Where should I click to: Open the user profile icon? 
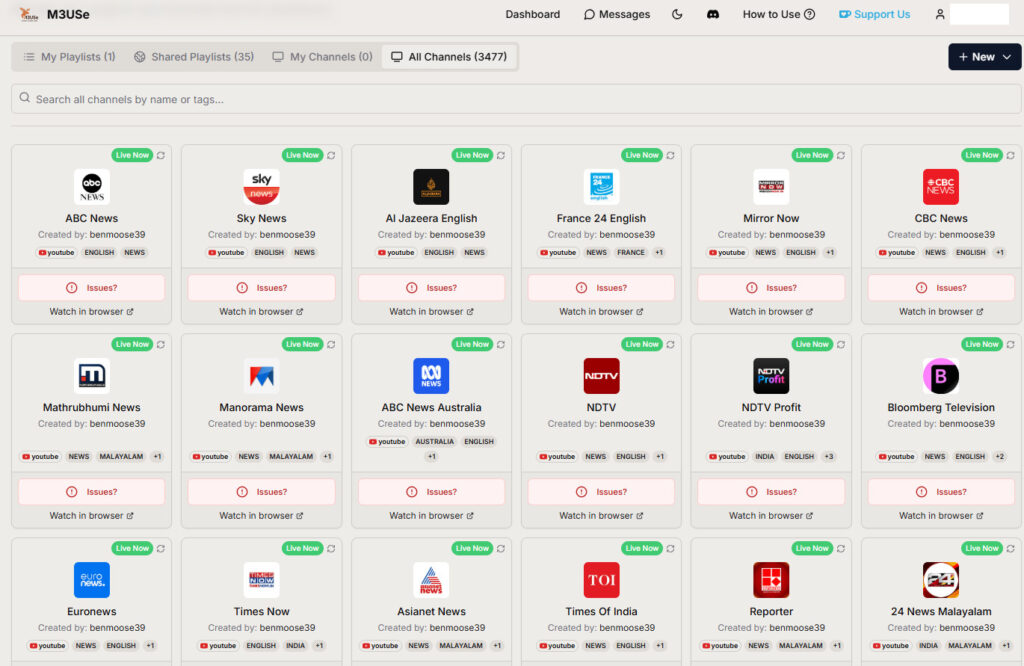(x=940, y=14)
